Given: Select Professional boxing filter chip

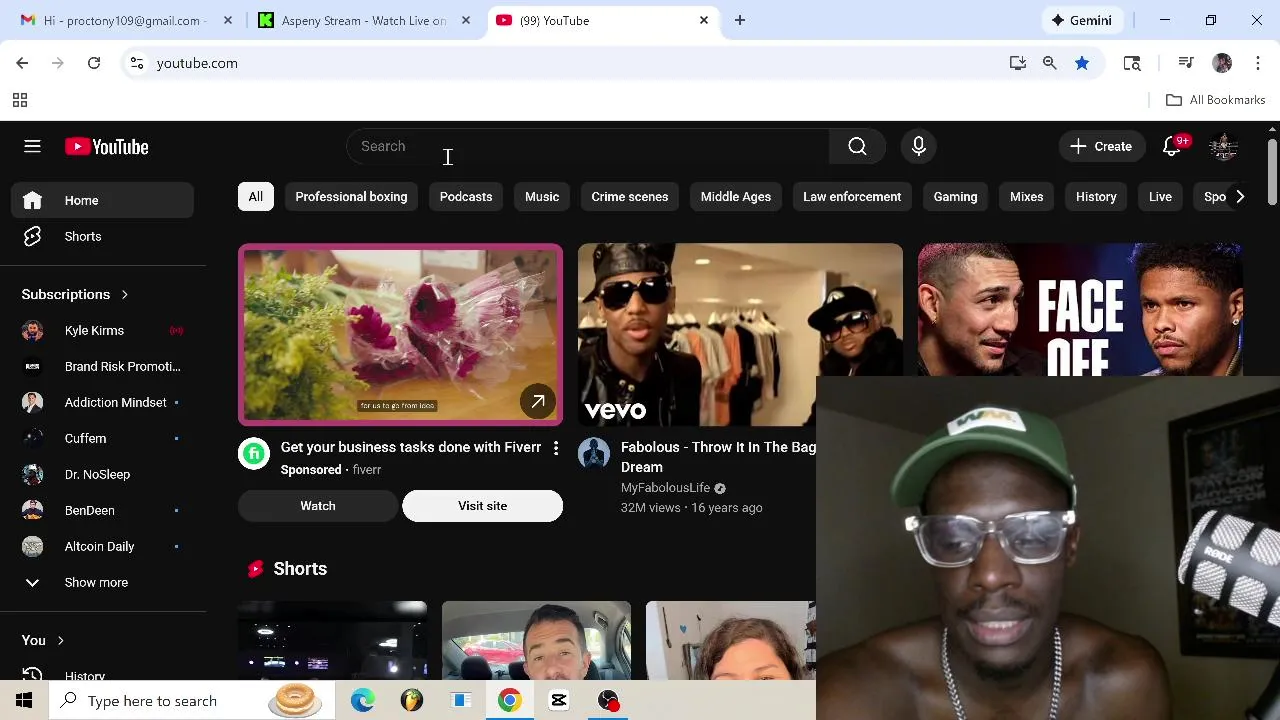Looking at the screenshot, I should [x=351, y=197].
